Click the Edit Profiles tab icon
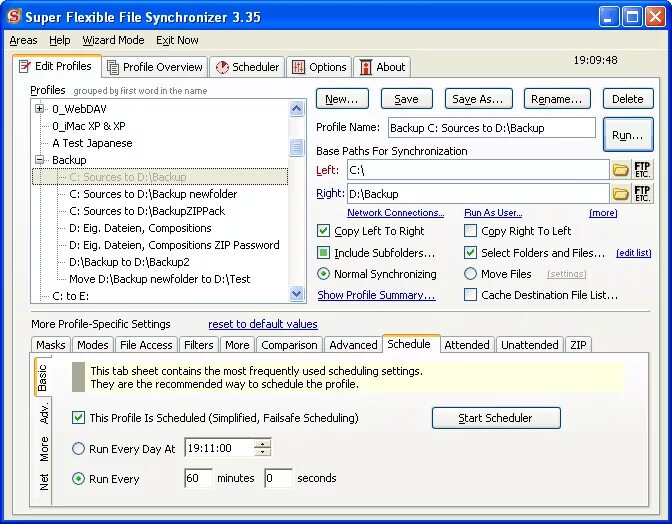Image resolution: width=672 pixels, height=524 pixels. [25, 66]
